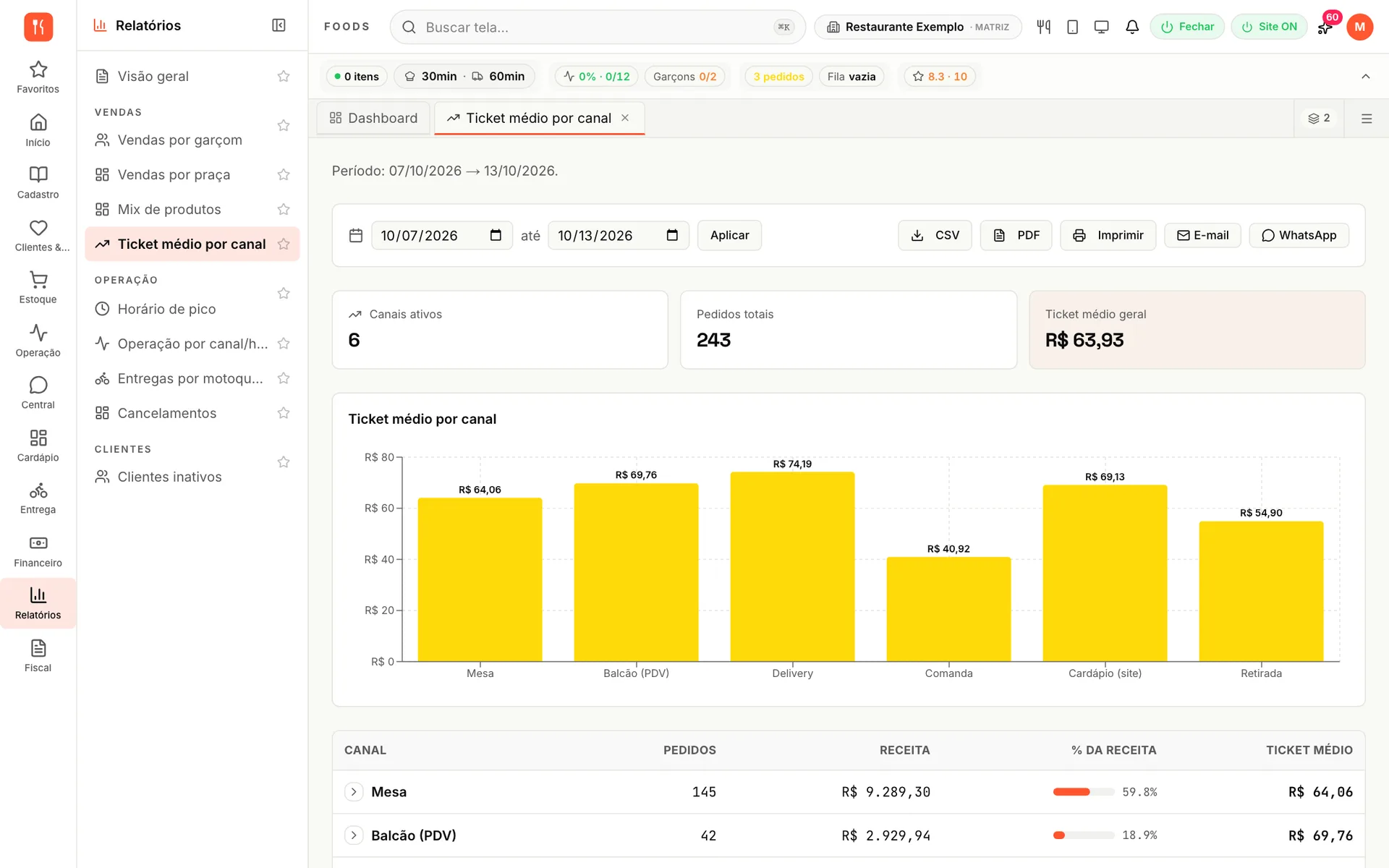This screenshot has height=868, width=1389.
Task: Close the Ticket médio por canal tab
Action: (625, 118)
